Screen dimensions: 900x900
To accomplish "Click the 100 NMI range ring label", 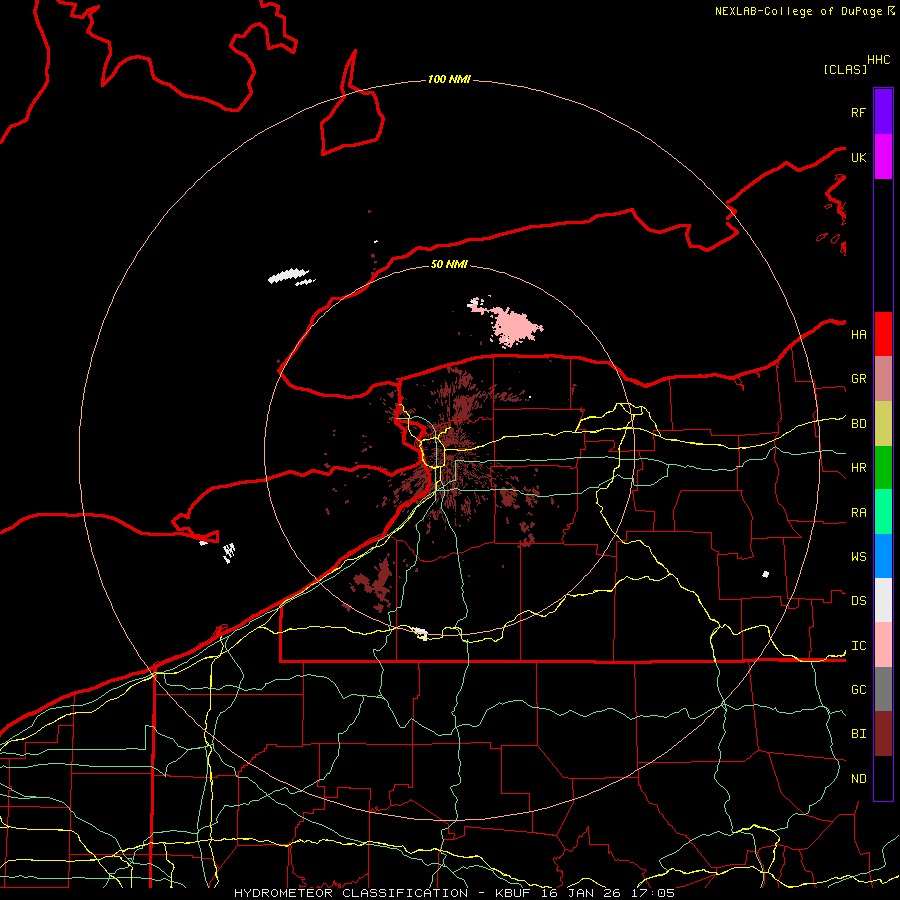I will [x=449, y=79].
